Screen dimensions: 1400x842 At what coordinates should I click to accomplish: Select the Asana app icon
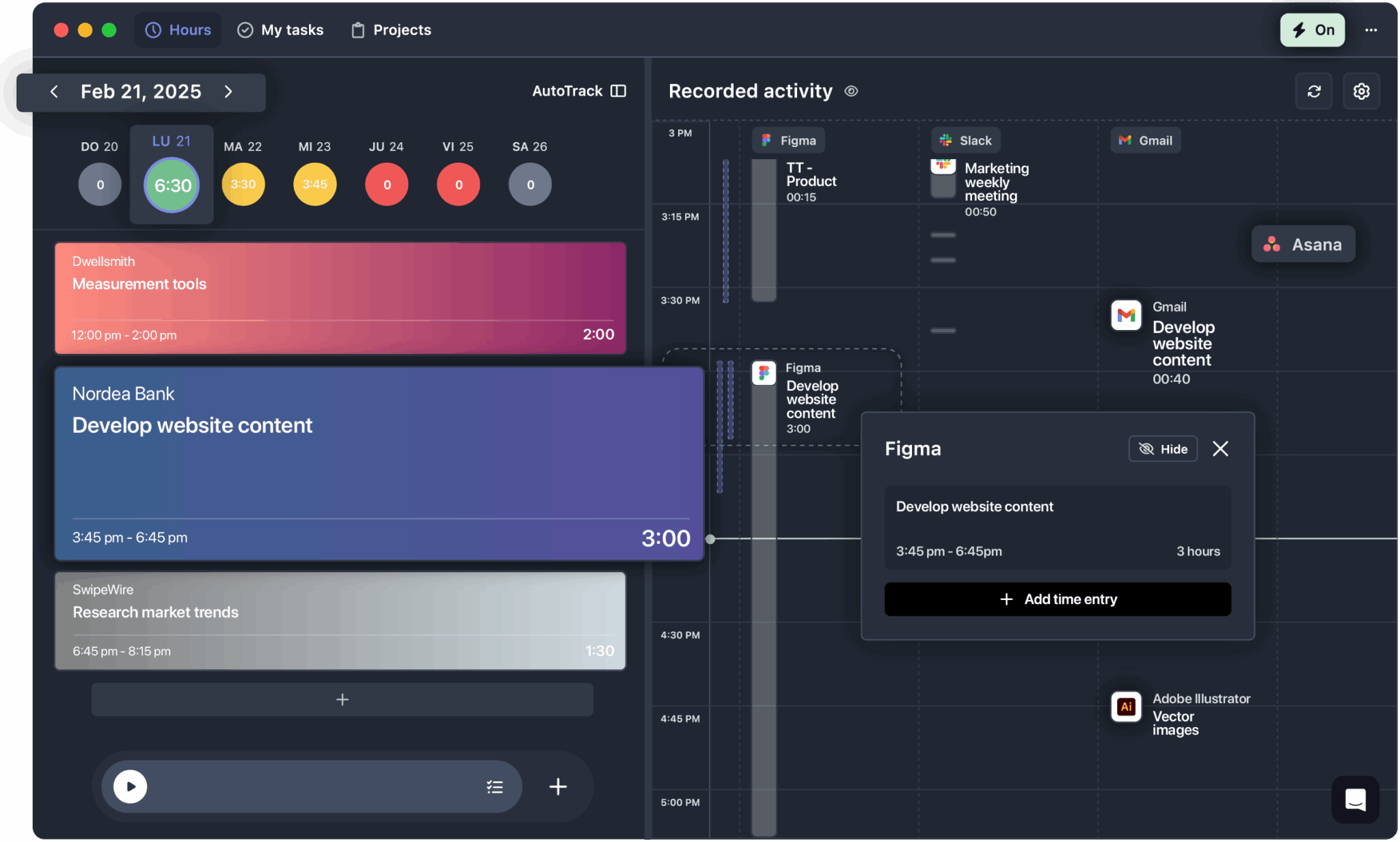tap(1273, 244)
